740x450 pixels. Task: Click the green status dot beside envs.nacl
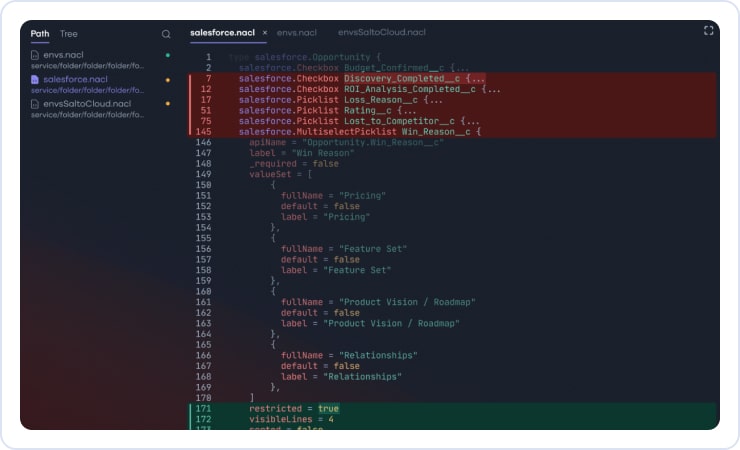point(168,55)
